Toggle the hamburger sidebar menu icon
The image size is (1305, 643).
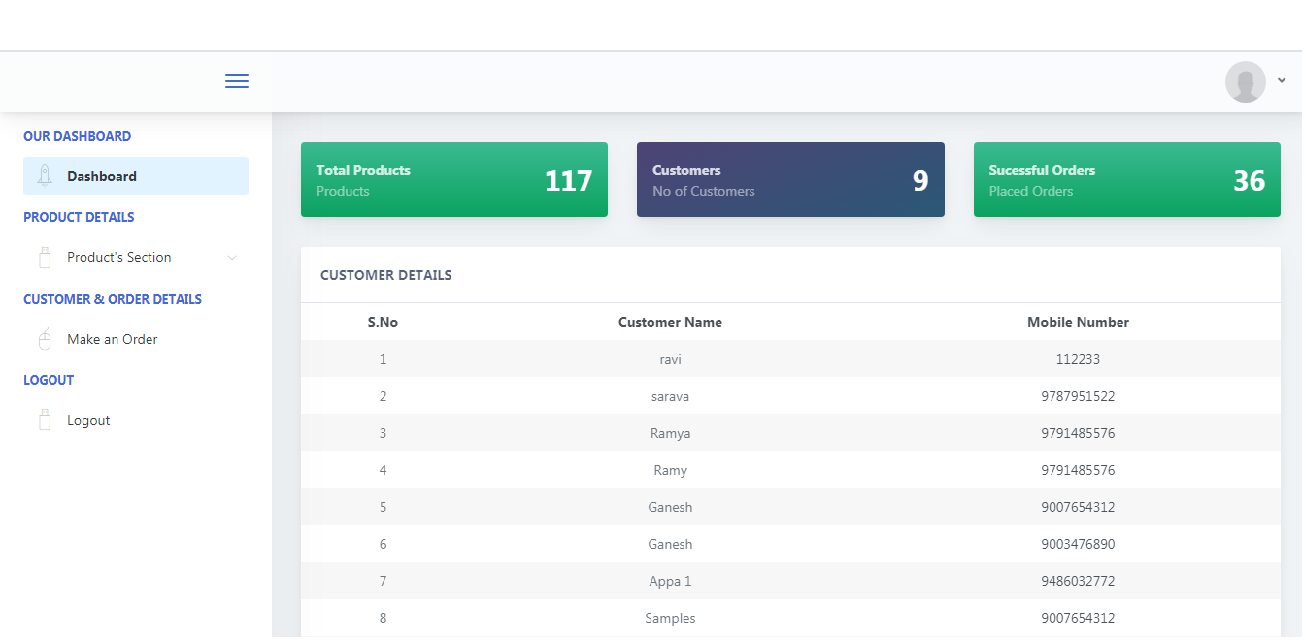[x=237, y=82]
